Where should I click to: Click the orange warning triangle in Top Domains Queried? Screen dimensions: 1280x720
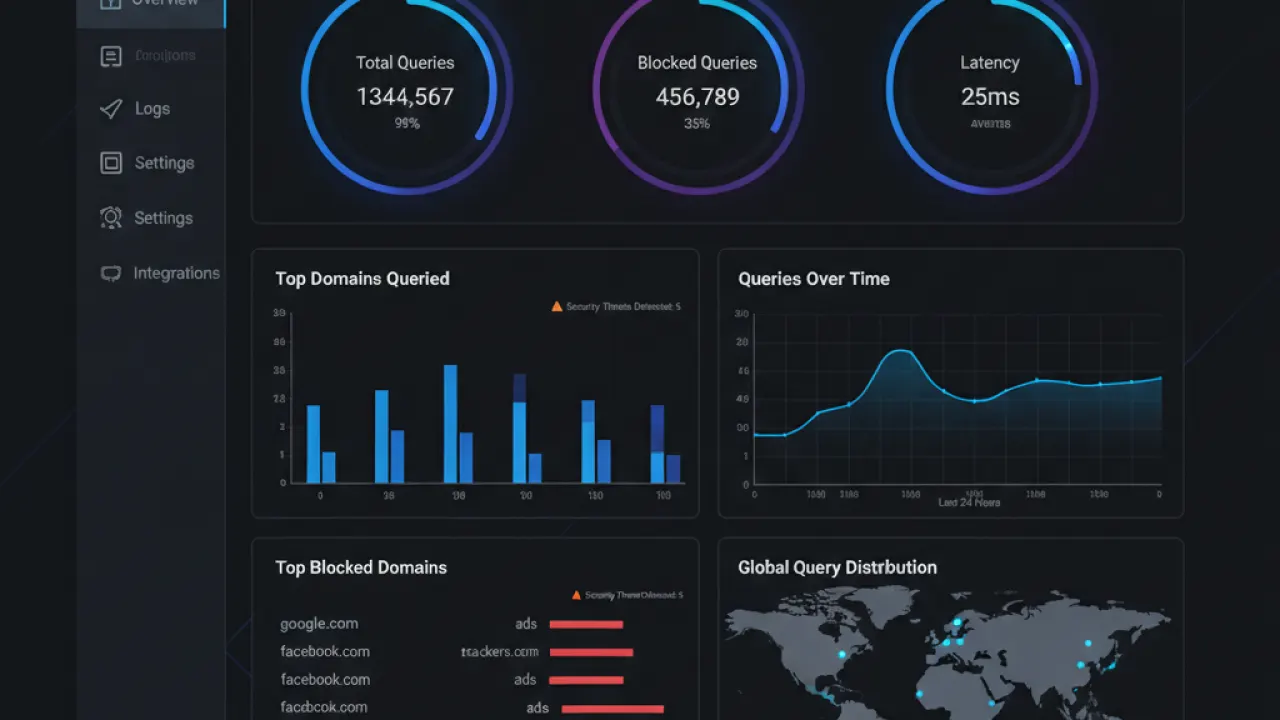point(557,307)
